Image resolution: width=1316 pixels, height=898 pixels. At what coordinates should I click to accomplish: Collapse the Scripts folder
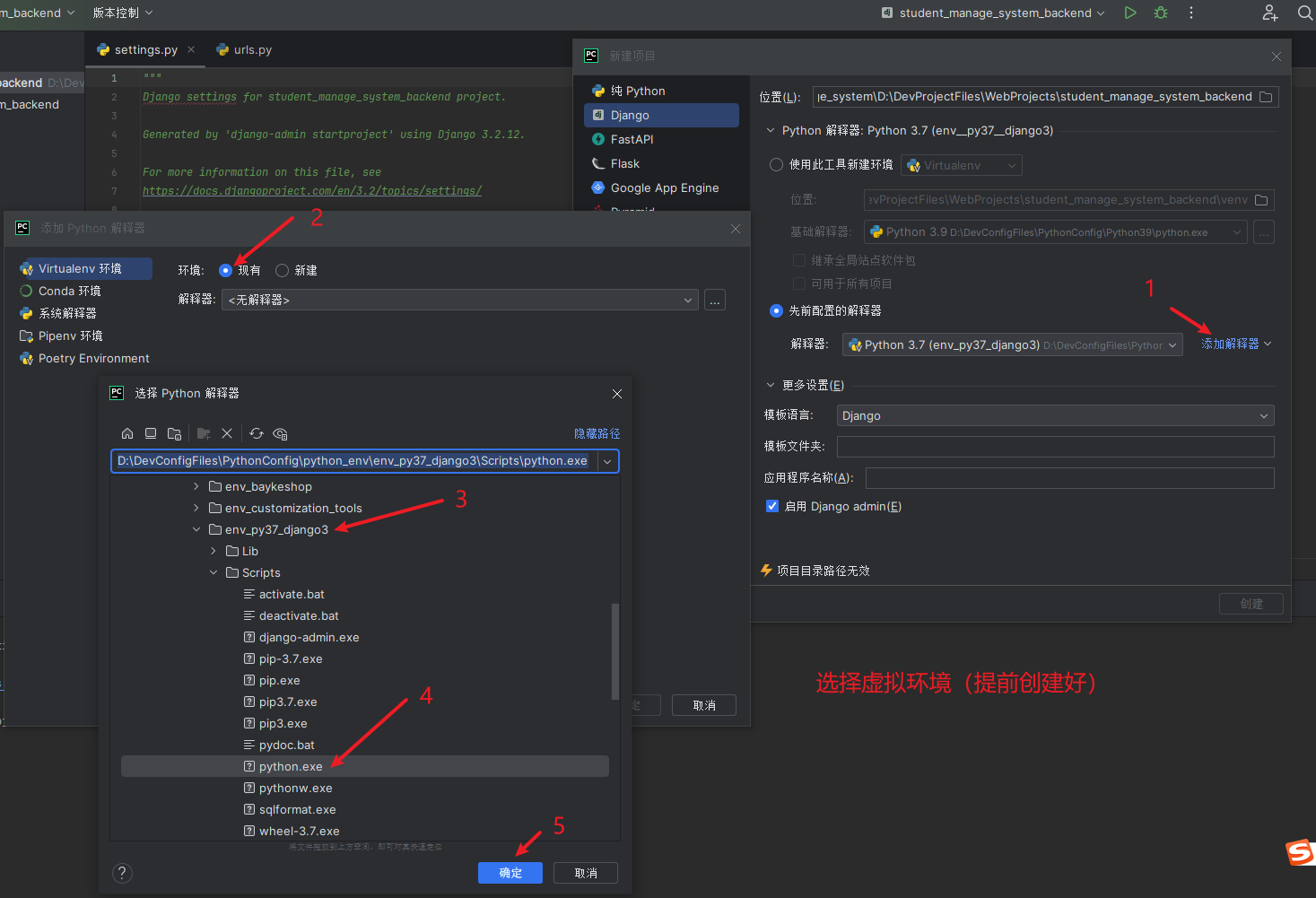tap(214, 572)
